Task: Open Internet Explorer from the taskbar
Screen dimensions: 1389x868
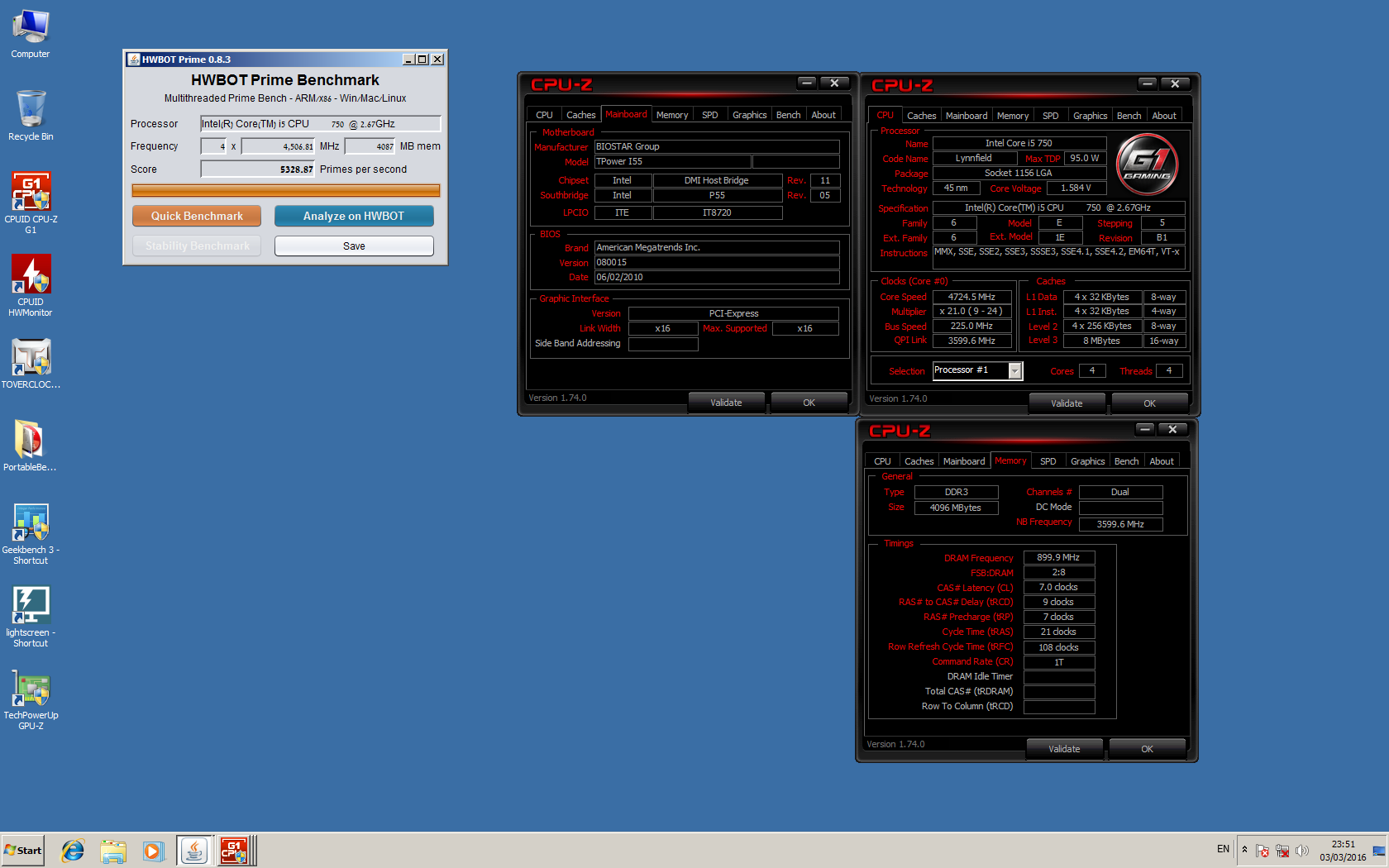Action: click(x=73, y=851)
